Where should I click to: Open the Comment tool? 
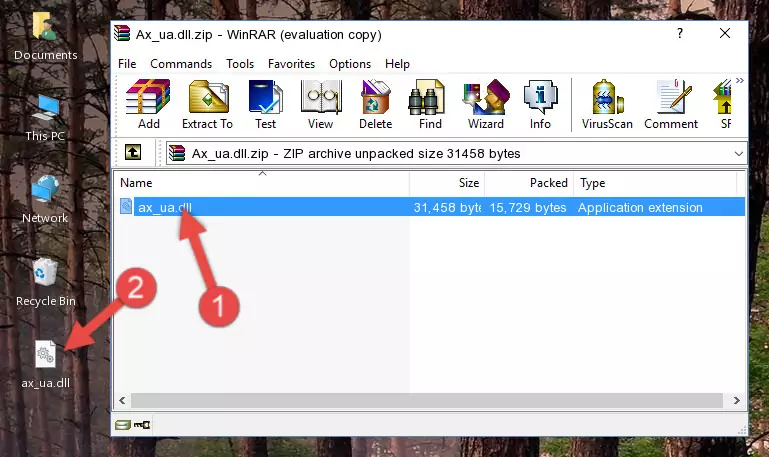click(x=671, y=104)
